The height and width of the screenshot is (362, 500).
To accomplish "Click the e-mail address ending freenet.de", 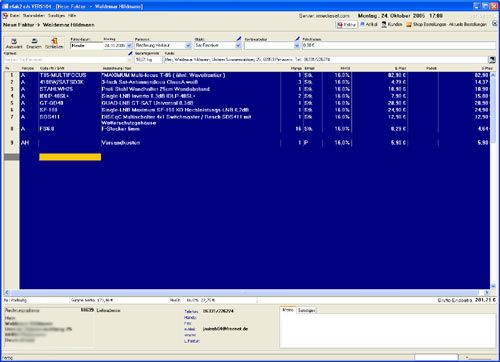I will click(x=225, y=329).
